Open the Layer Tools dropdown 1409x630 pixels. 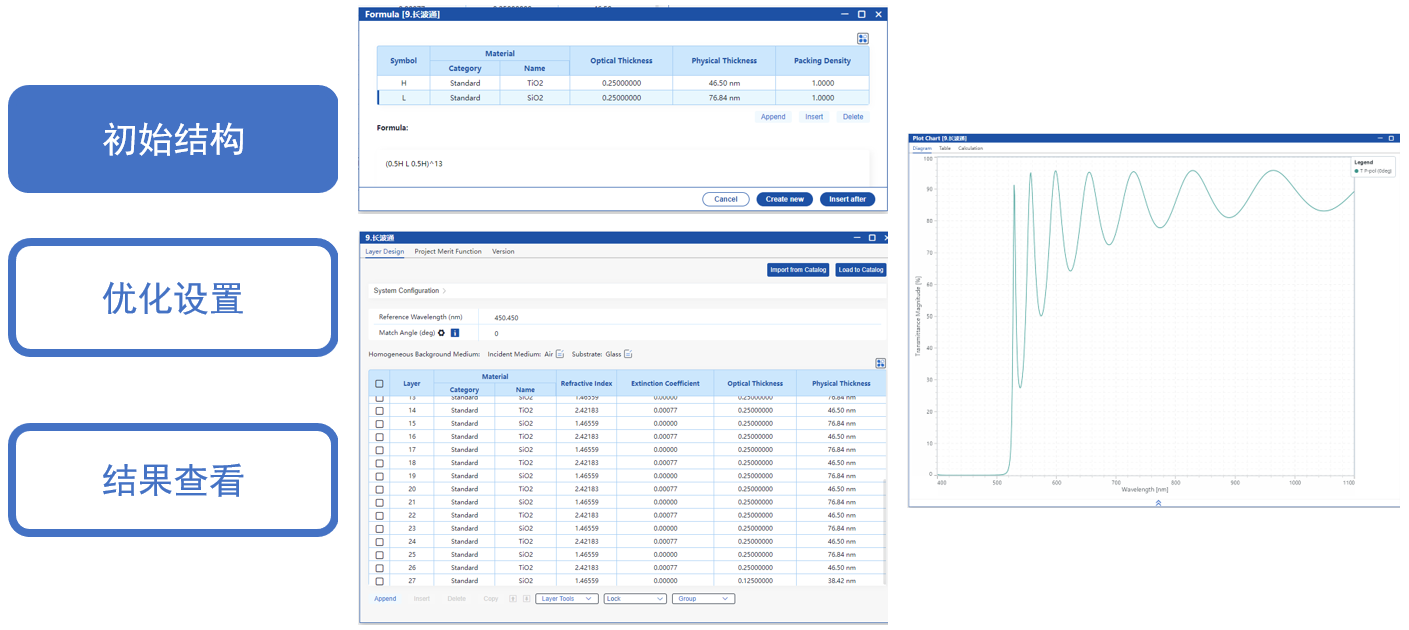click(x=566, y=599)
